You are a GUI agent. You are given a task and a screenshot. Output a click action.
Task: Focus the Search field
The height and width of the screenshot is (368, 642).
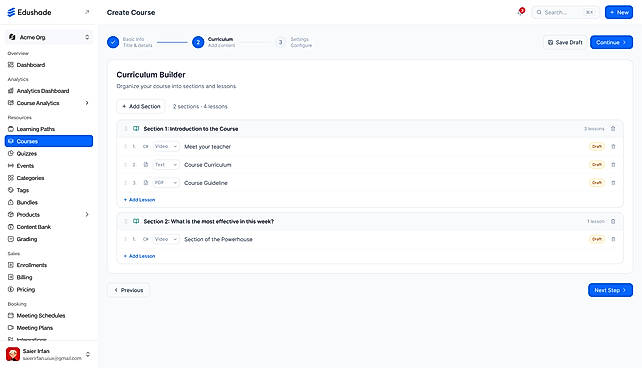(565, 12)
